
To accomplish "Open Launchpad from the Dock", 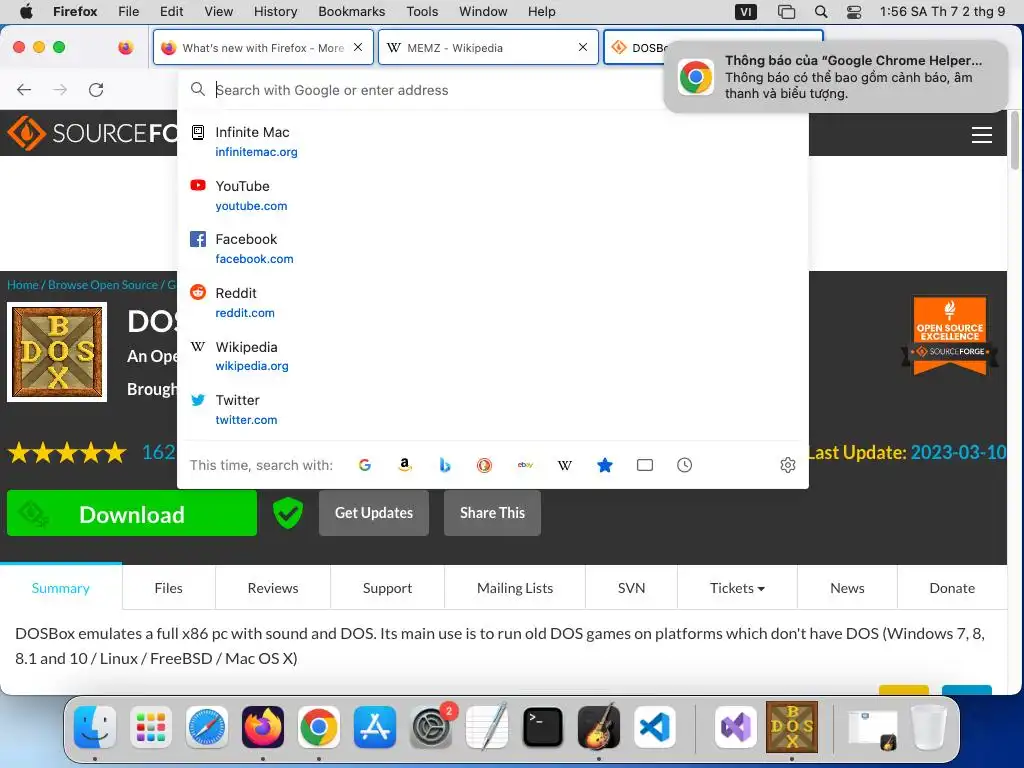I will coord(151,727).
